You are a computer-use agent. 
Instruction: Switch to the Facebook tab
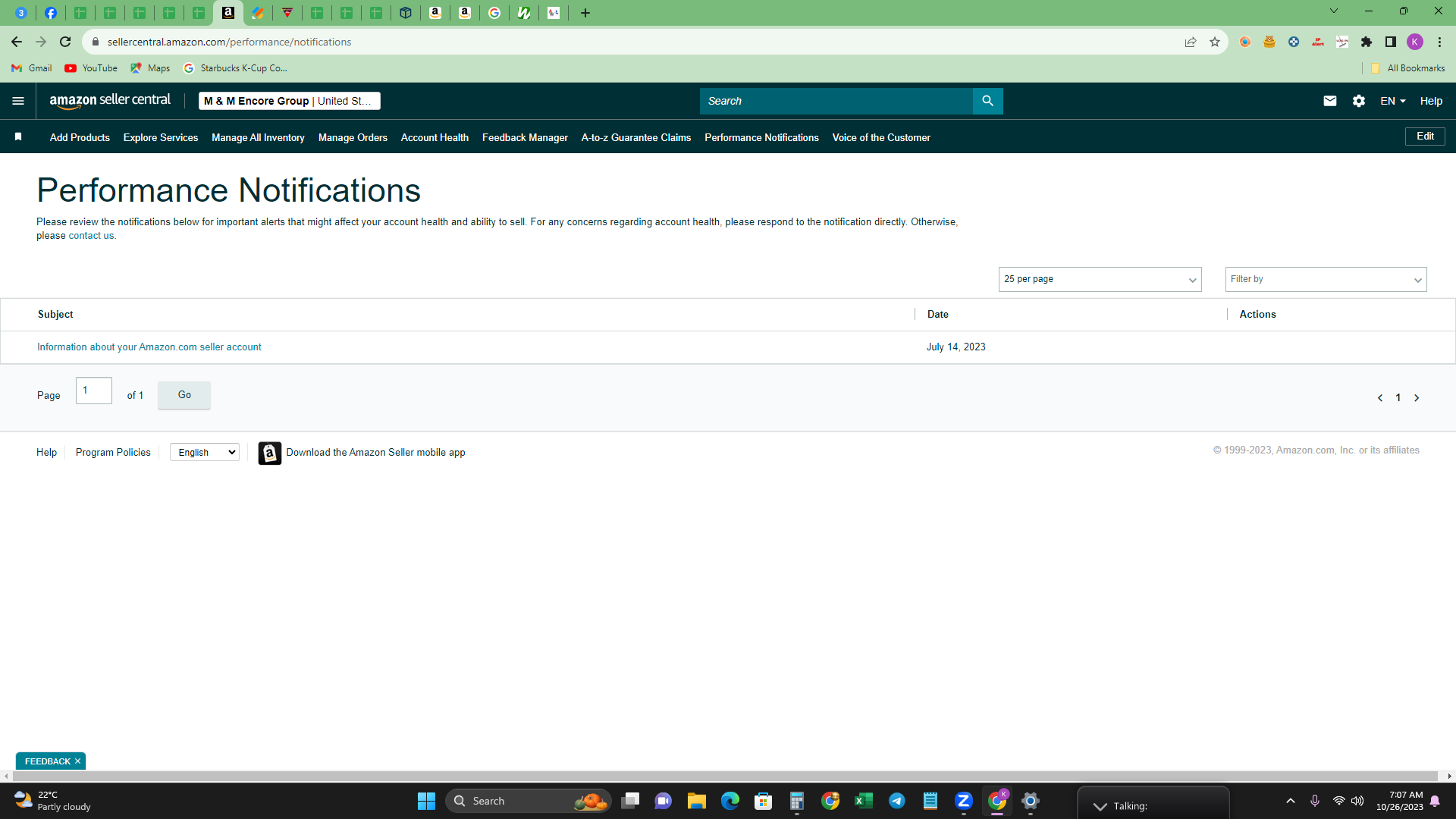(x=51, y=13)
